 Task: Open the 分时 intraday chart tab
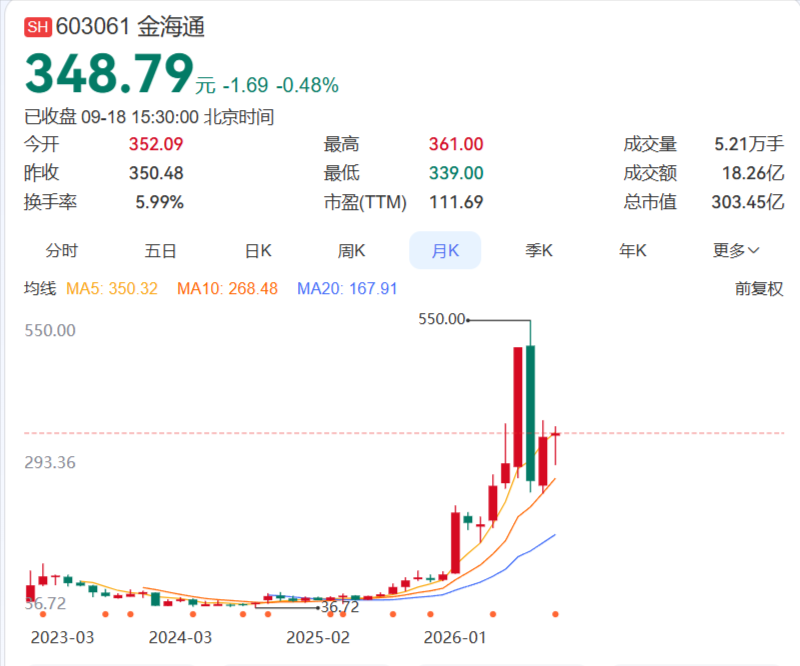click(61, 251)
